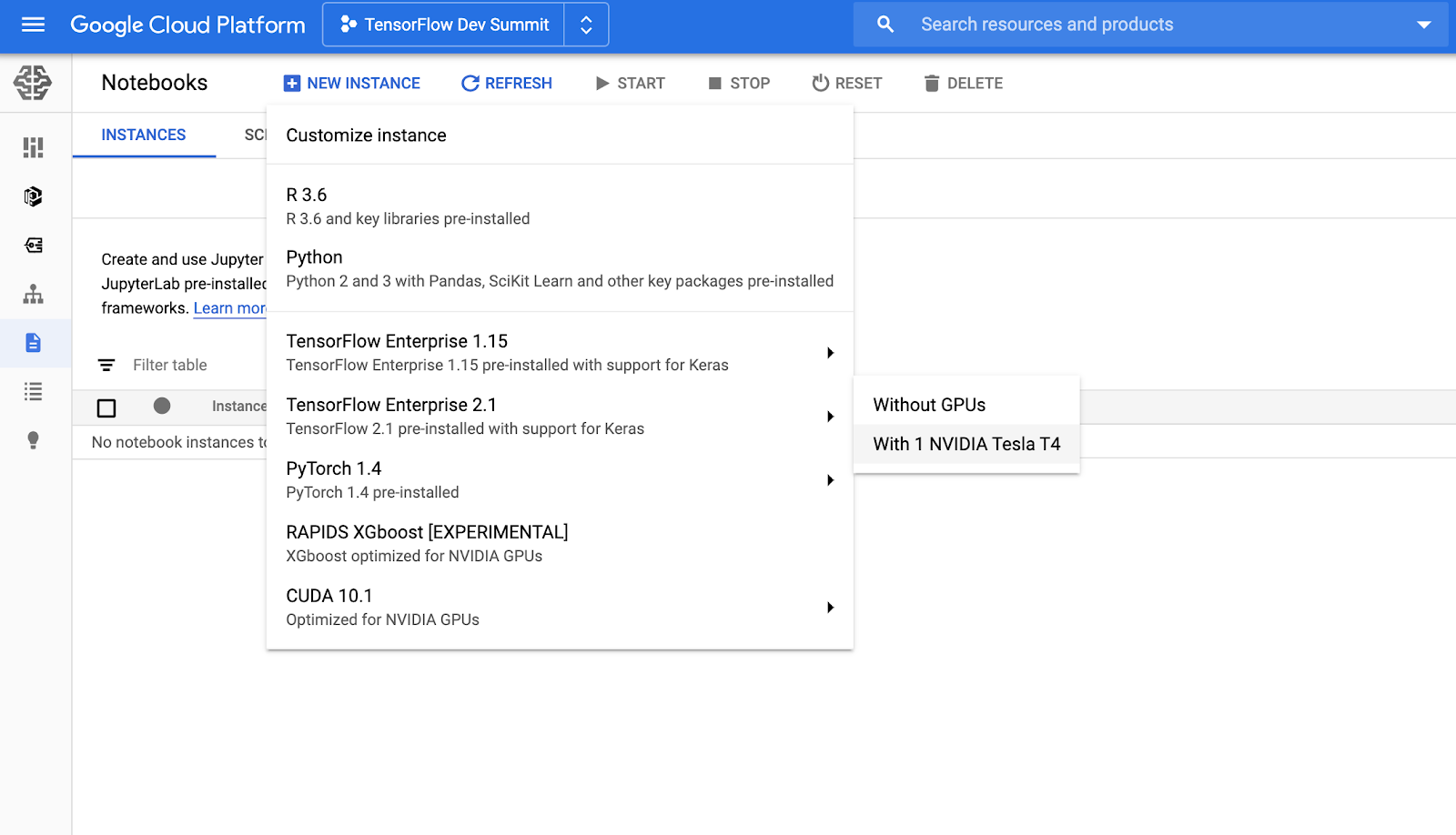Click the NEW INSTANCE button label
The width and height of the screenshot is (1456, 835).
[364, 84]
